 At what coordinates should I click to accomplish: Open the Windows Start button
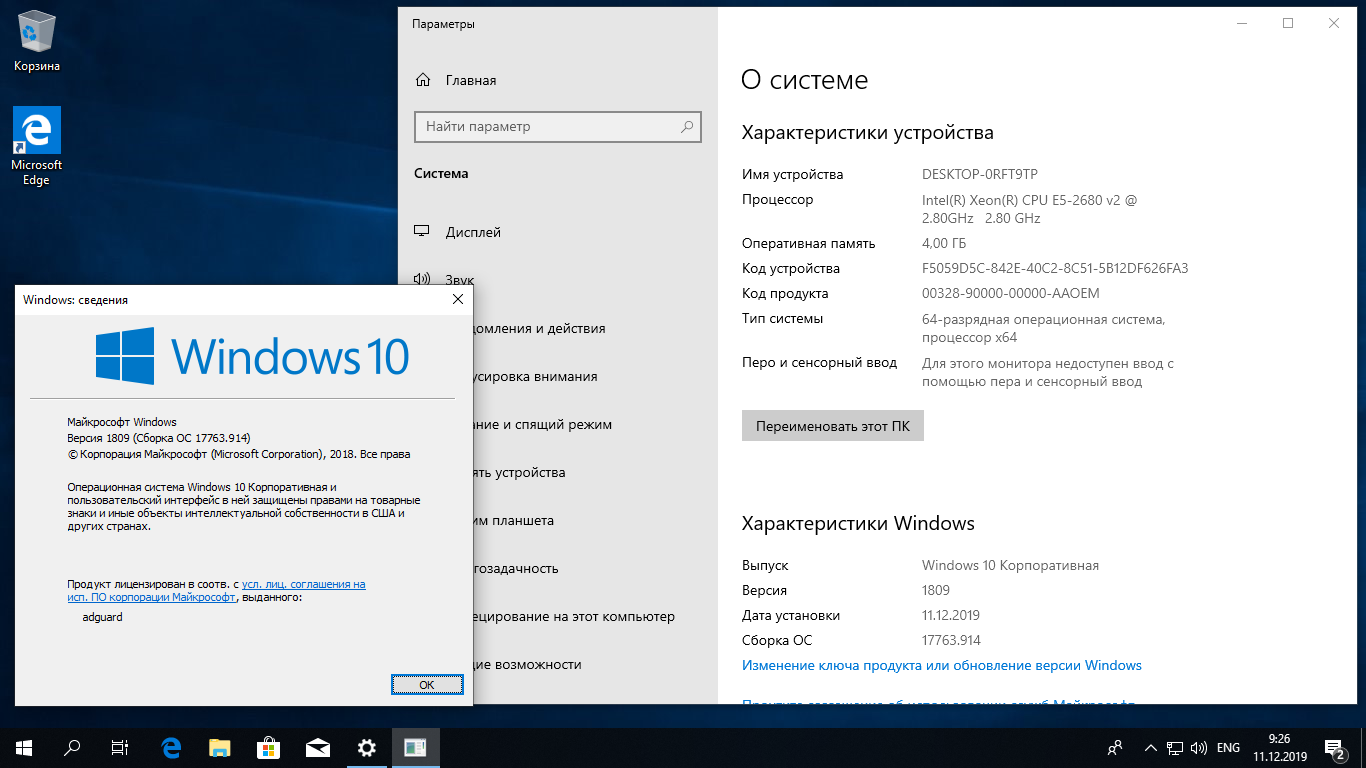pyautogui.click(x=24, y=747)
